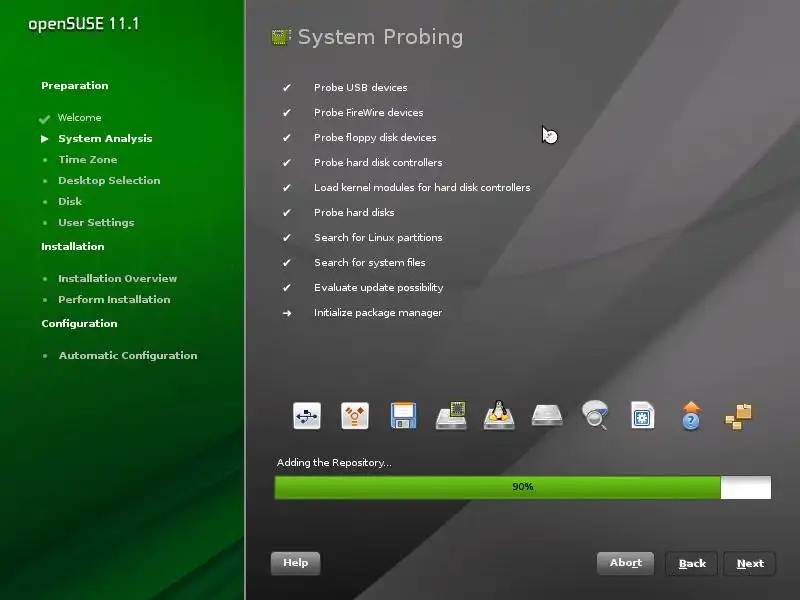Proceed with the Next button
The image size is (800, 600).
(750, 564)
